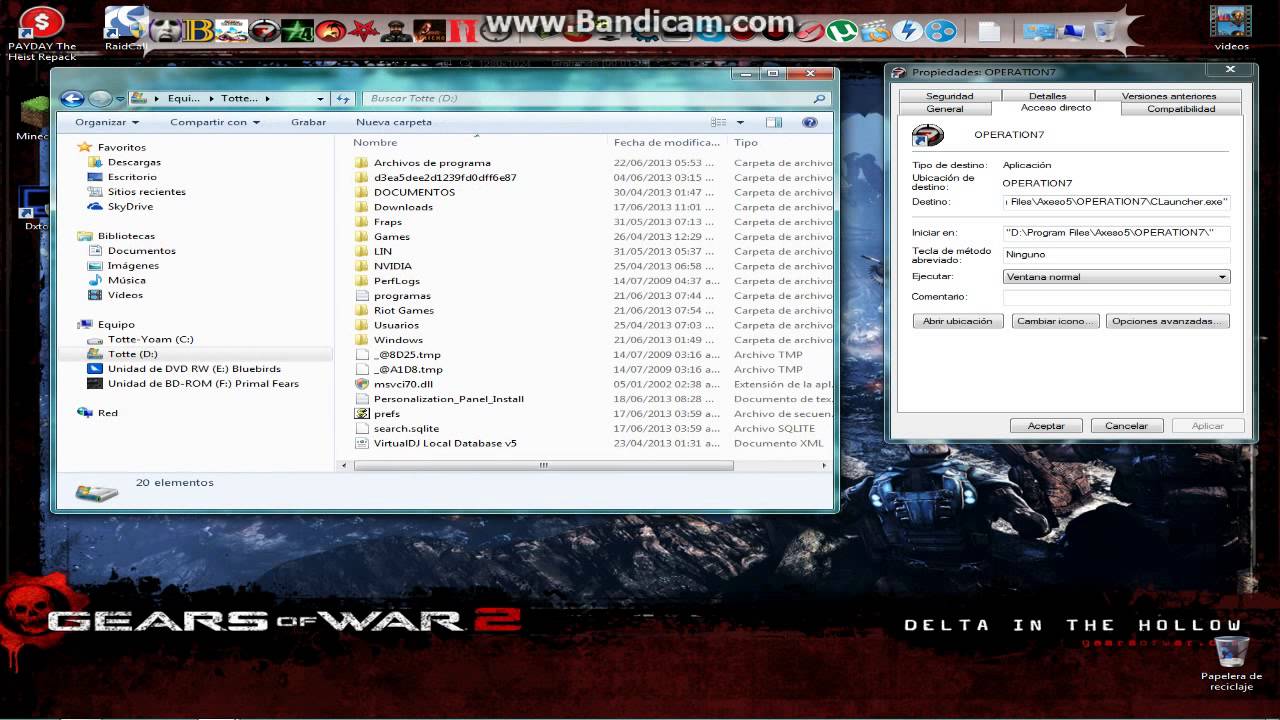Expand the Equi… breadcrumb arrow in address bar
Screen dimensions: 1280x720
211,99
